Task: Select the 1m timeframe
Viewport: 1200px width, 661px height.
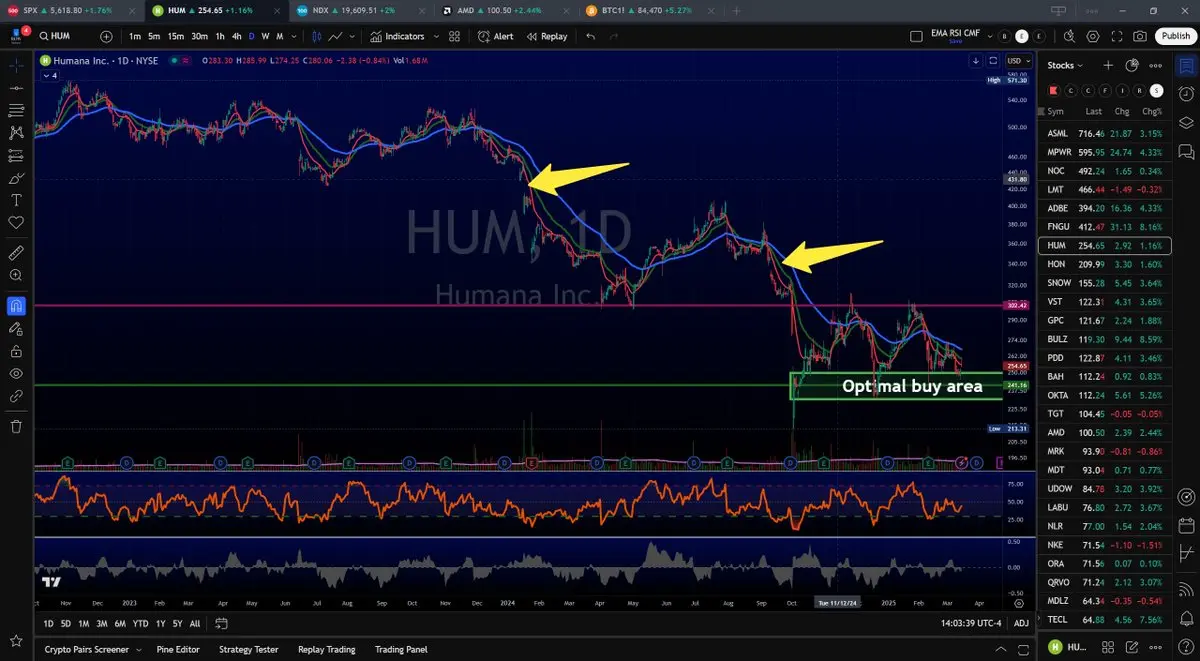Action: (x=134, y=36)
